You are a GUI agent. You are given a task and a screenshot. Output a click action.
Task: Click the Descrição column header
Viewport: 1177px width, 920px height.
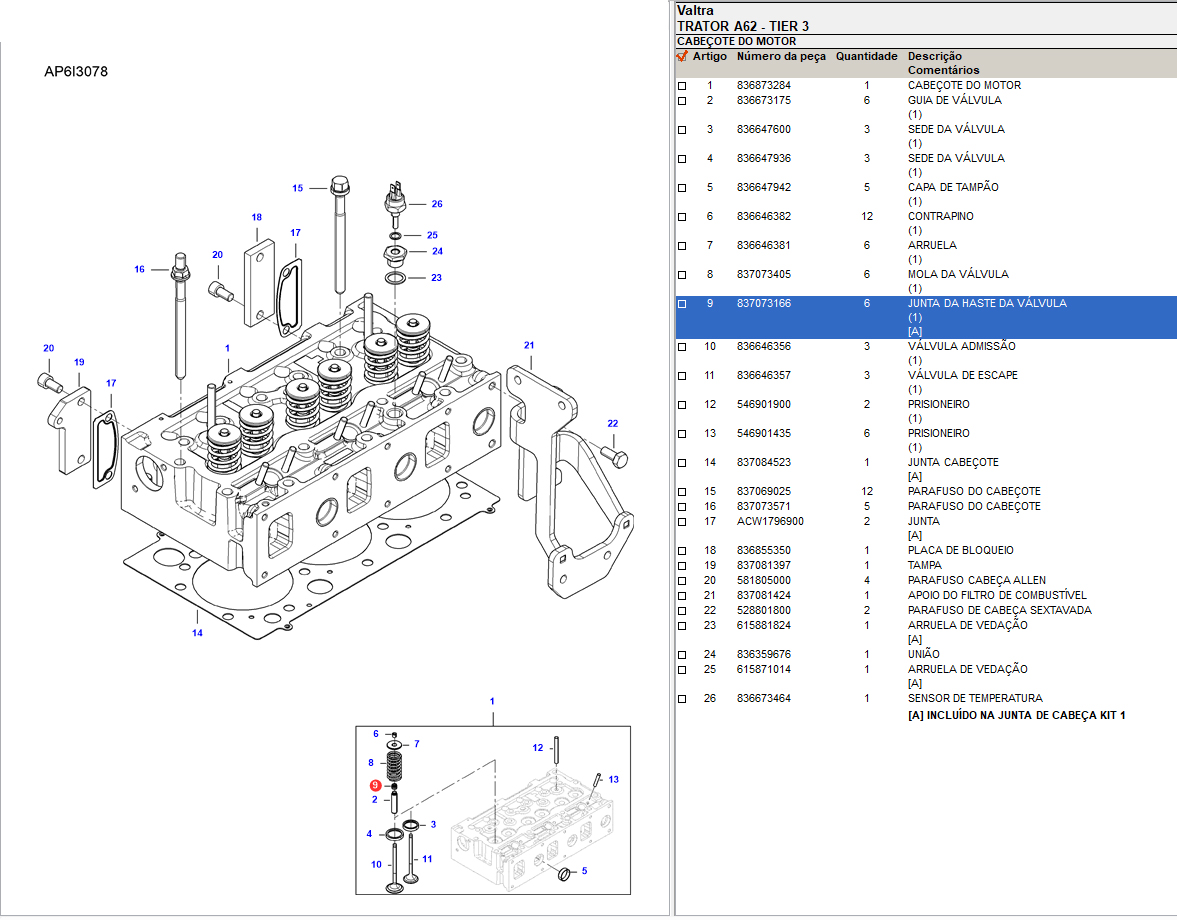coord(934,57)
